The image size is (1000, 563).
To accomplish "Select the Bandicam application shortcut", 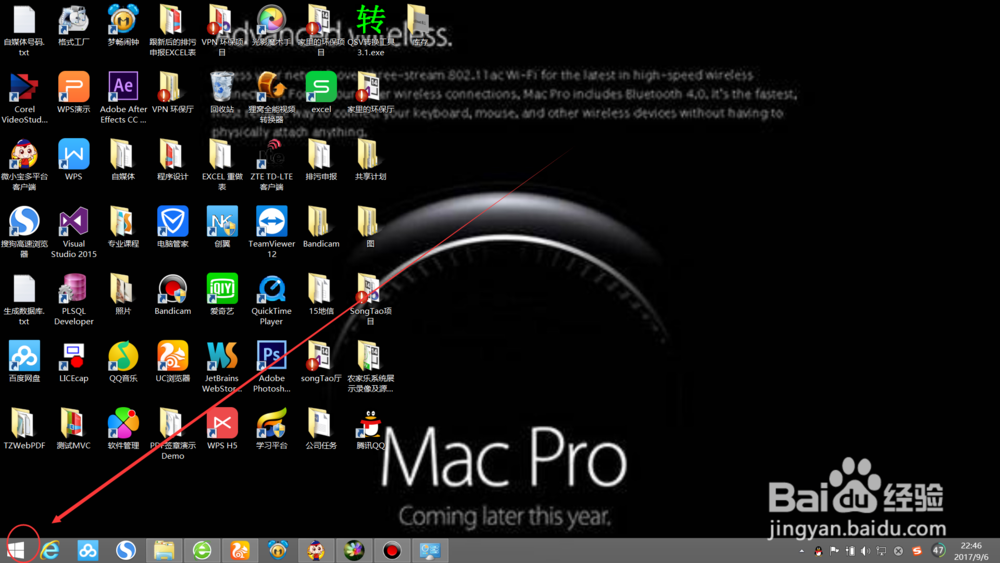I will coord(172,294).
